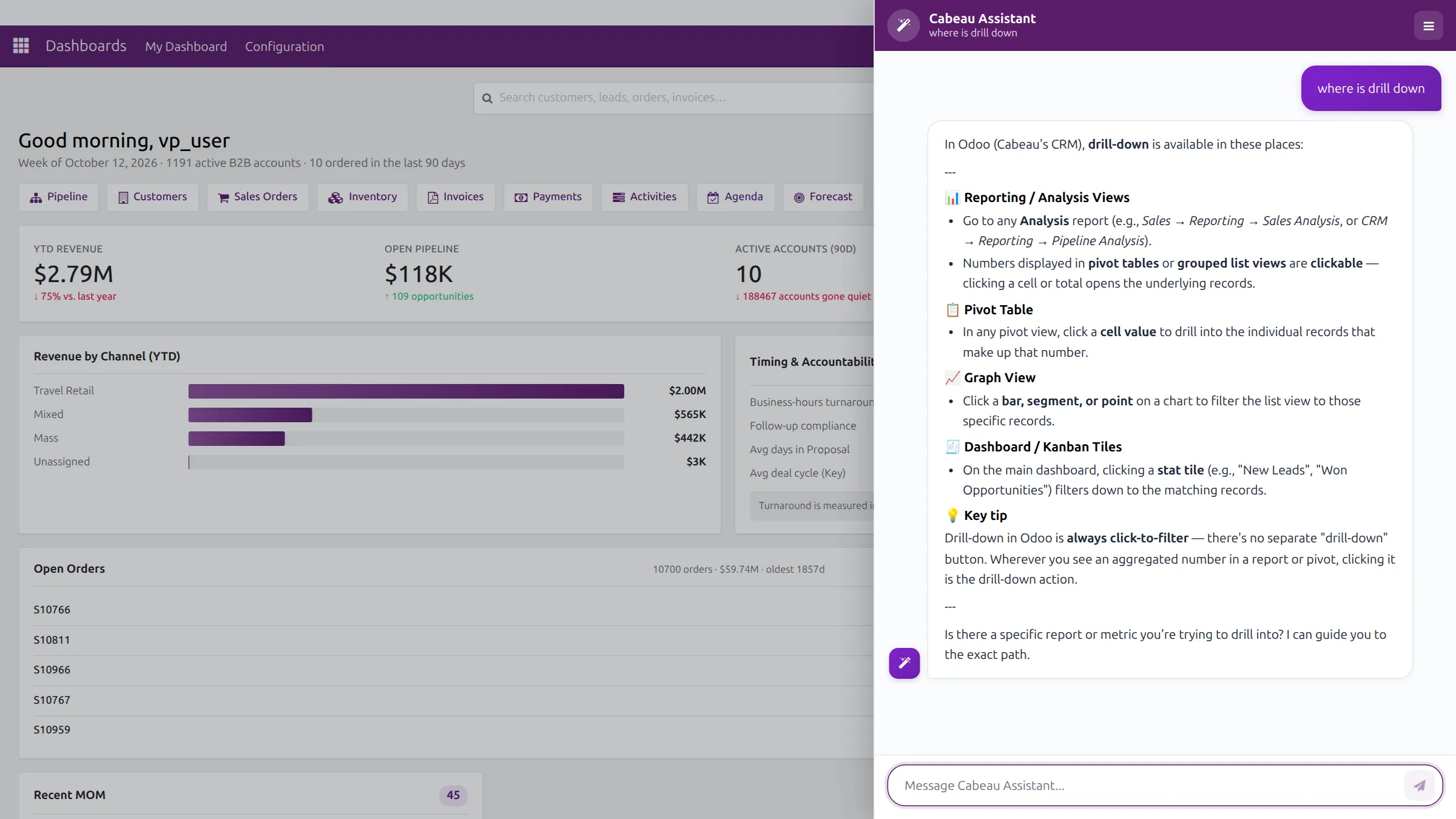Click the Mixed channel revenue bar
The image size is (1456, 819).
point(250,415)
